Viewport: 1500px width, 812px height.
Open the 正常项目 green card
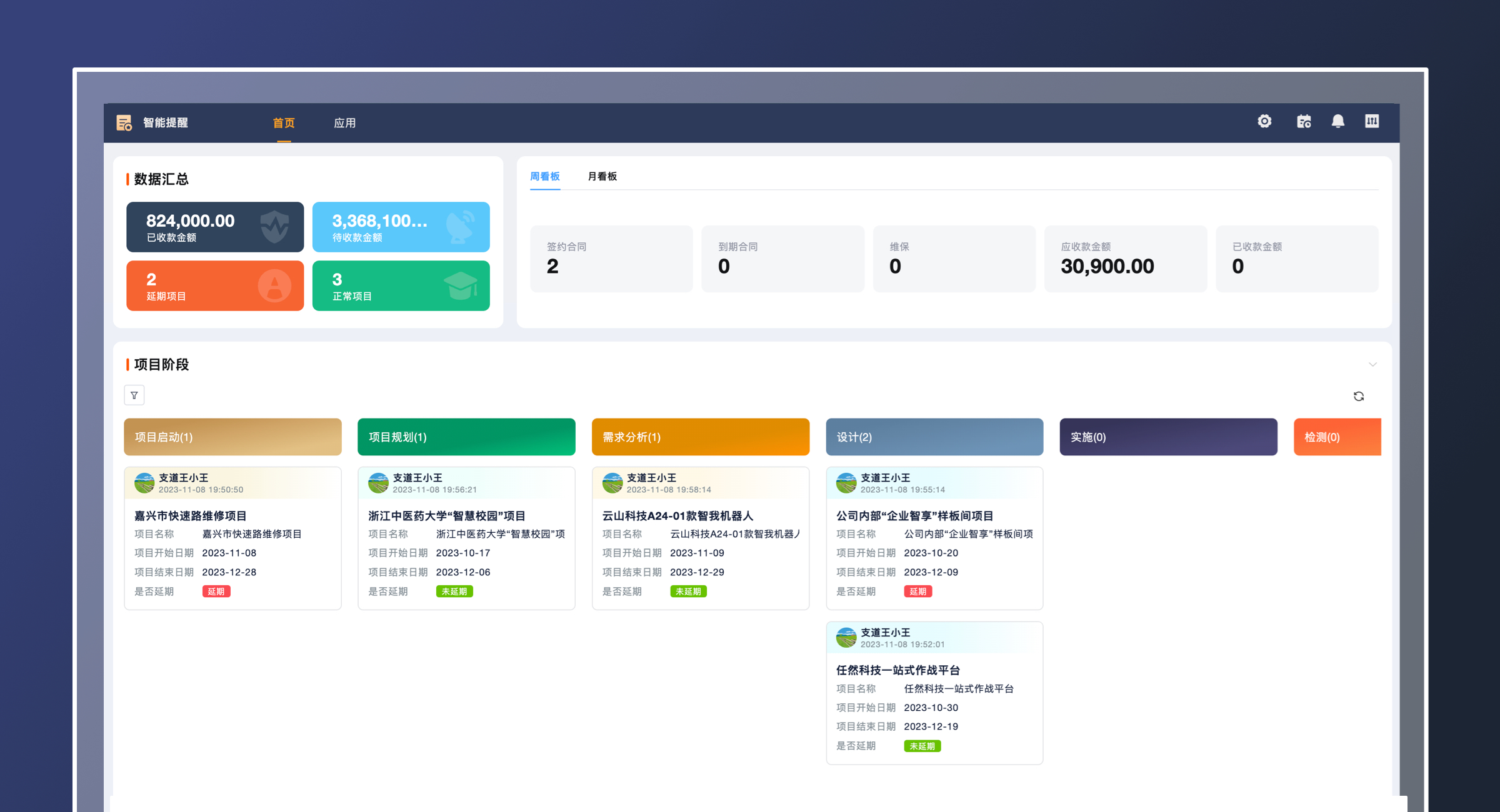[401, 285]
